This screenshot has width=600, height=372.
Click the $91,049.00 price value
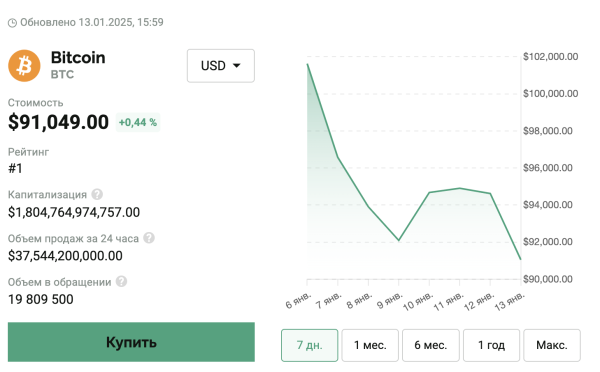coord(59,122)
